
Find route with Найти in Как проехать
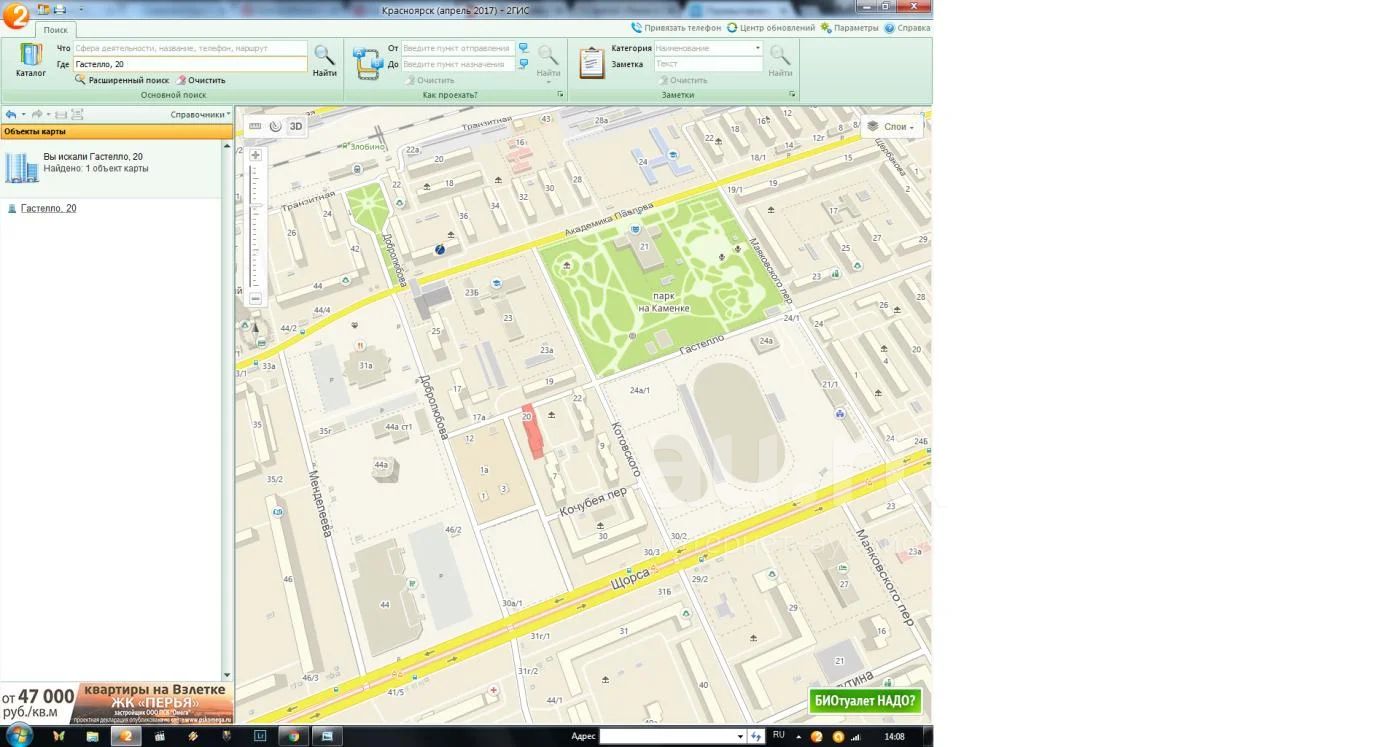tap(548, 60)
